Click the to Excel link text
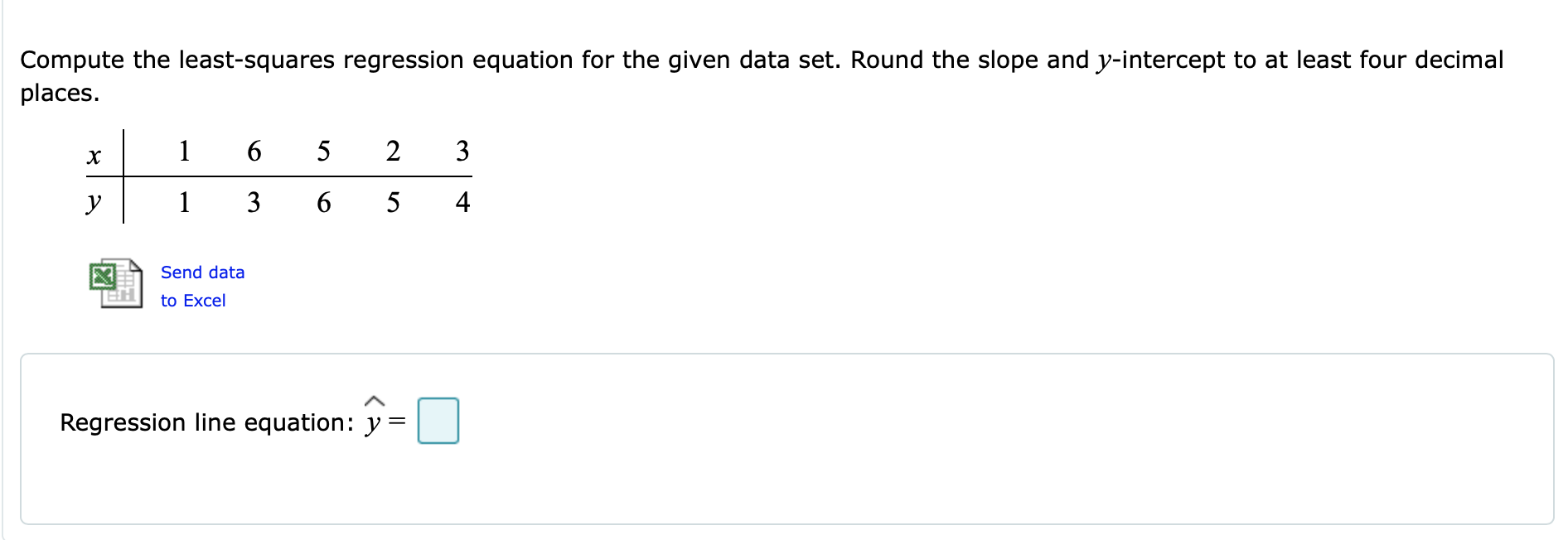Screen dimensions: 1568x540 tap(193, 300)
